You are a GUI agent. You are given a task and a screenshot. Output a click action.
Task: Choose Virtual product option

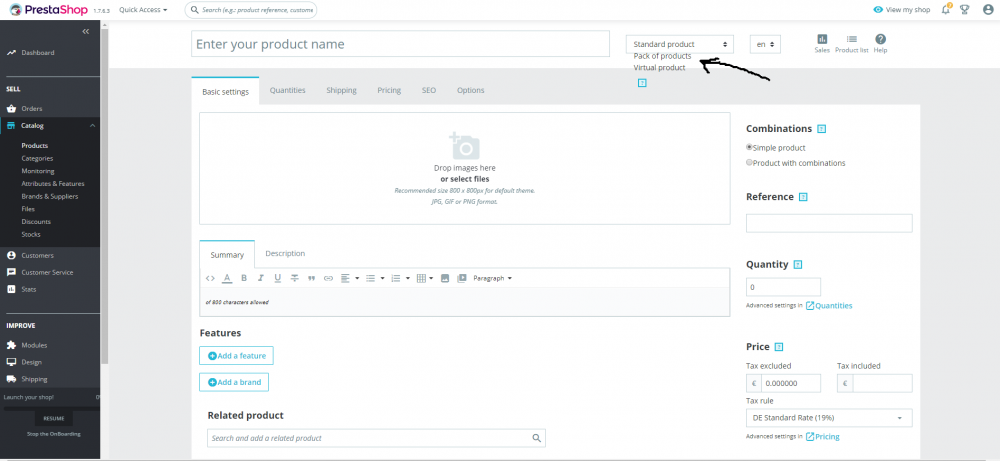659,68
